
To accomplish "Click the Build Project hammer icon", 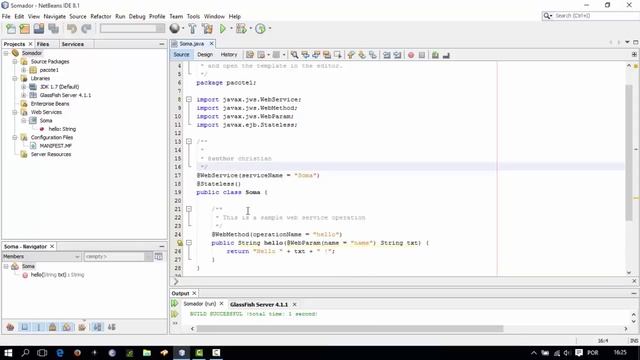I will [192, 29].
